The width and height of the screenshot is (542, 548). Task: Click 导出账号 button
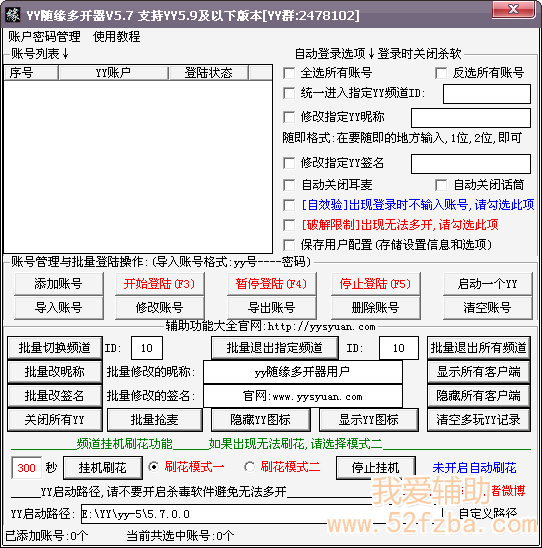pos(272,308)
